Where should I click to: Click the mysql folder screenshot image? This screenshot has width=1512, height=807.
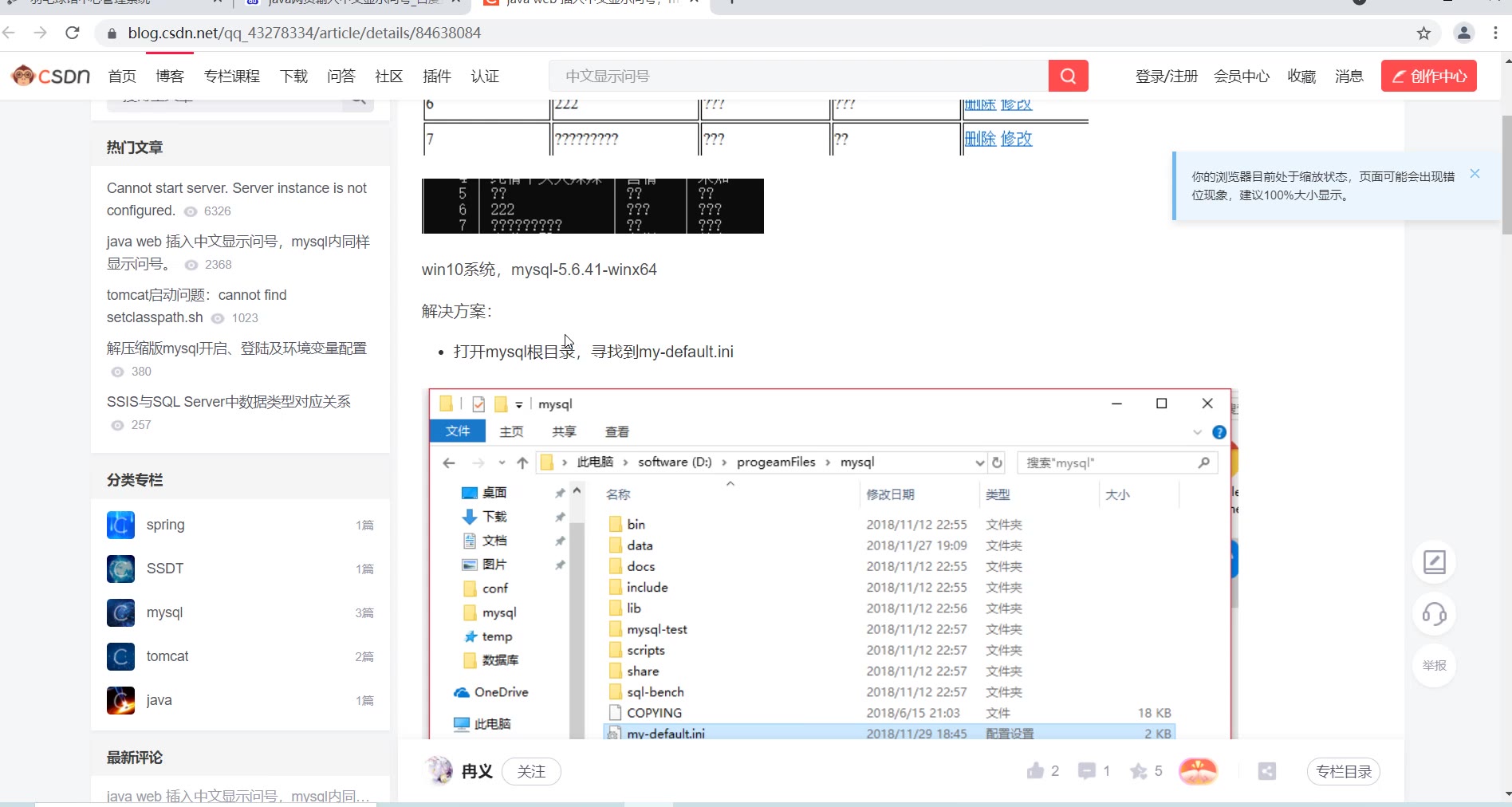(830, 564)
